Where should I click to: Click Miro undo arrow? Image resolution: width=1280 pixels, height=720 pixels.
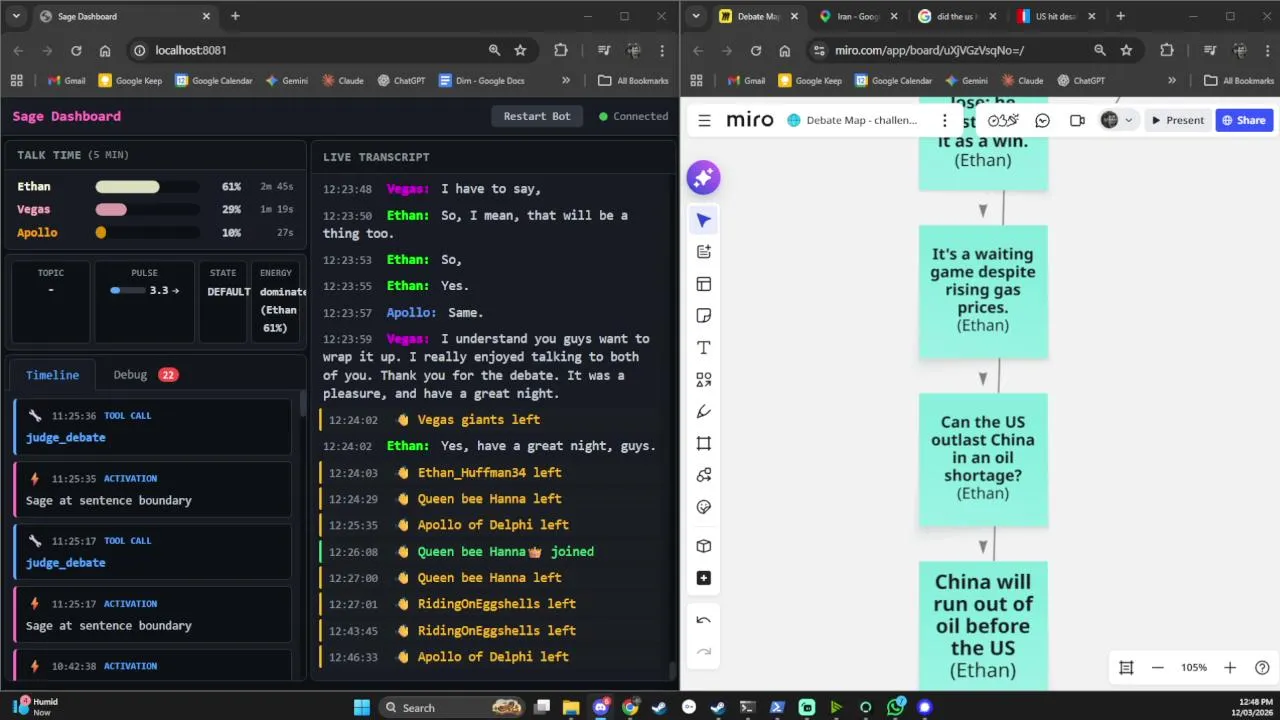tap(704, 620)
